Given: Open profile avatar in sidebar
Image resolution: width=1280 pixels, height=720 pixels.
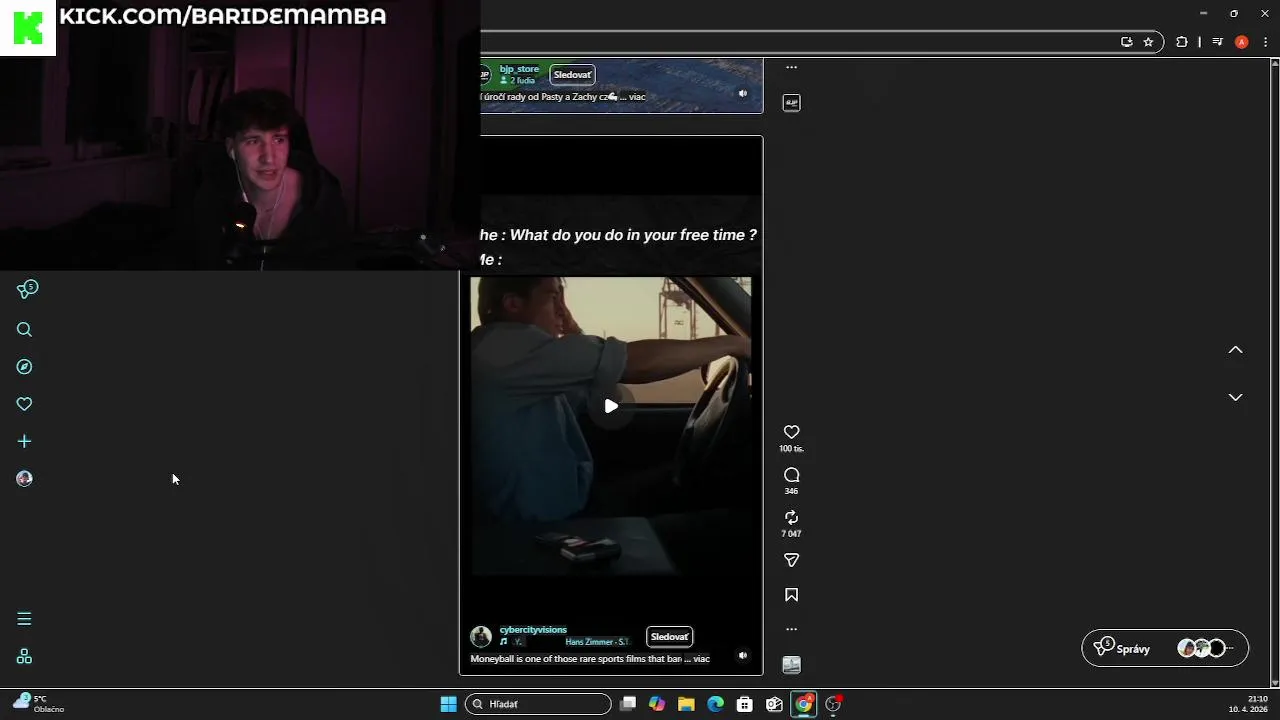Looking at the screenshot, I should (x=25, y=479).
